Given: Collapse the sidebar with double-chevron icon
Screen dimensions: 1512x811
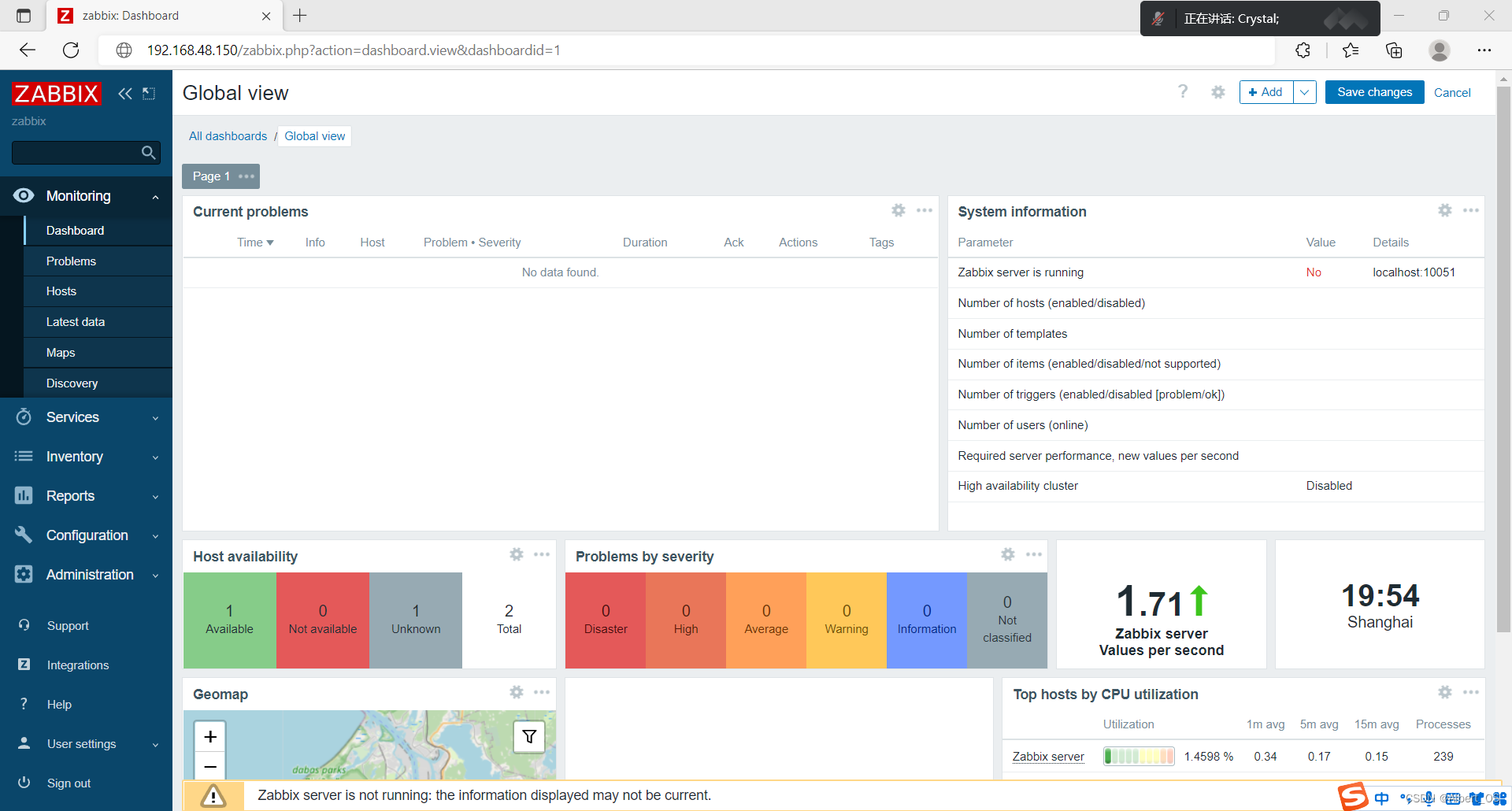Looking at the screenshot, I should click(124, 94).
